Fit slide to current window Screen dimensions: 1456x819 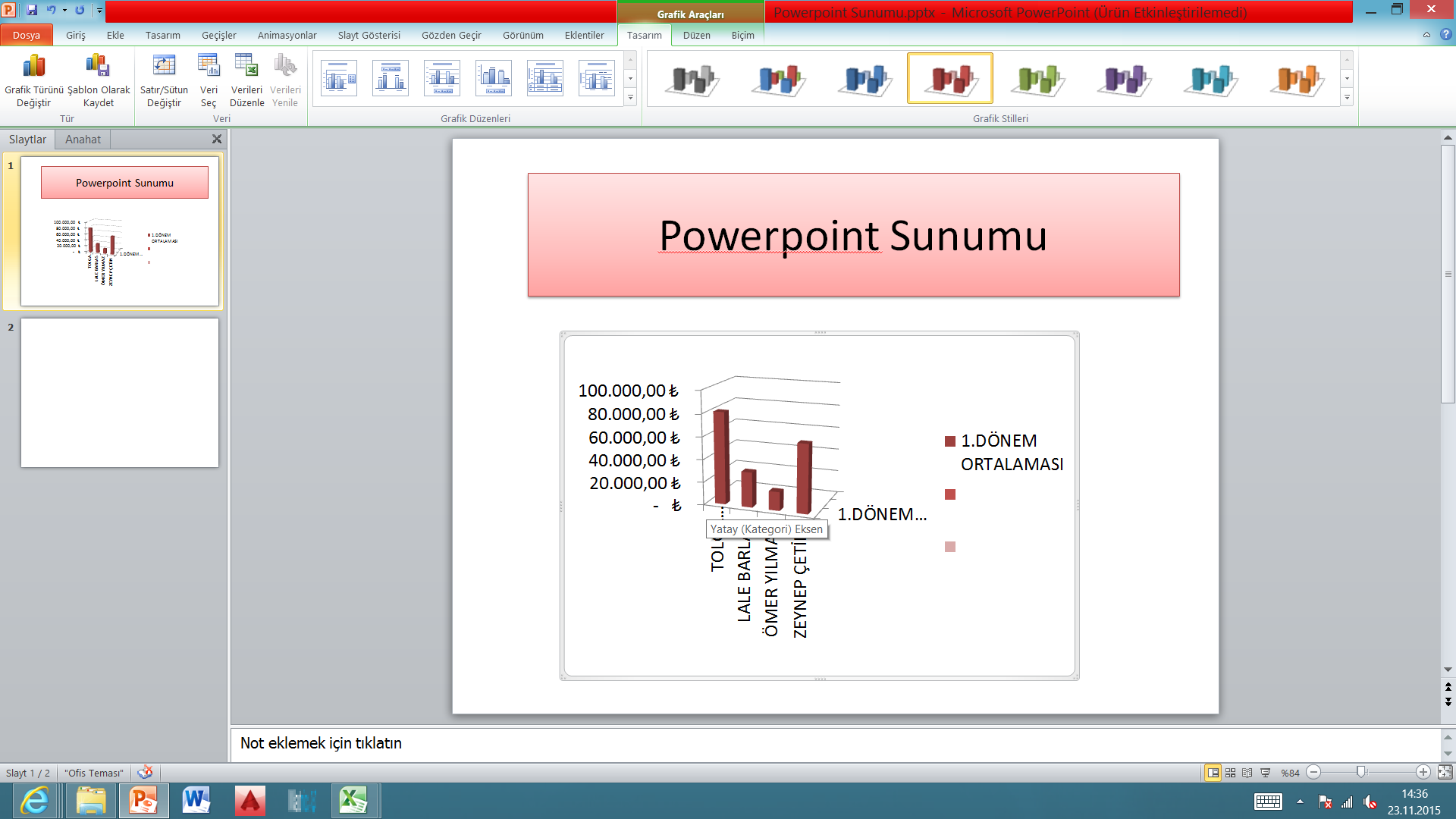pos(1445,772)
